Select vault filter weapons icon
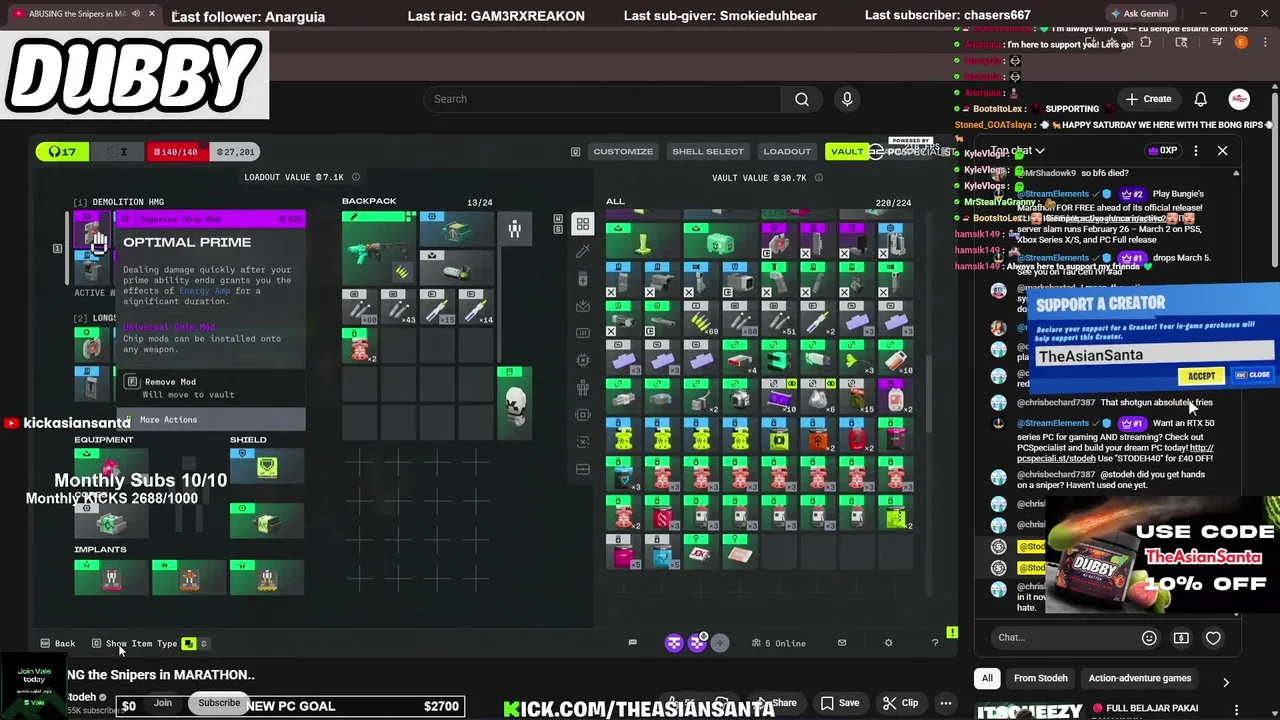This screenshot has height=720, width=1280. pos(583,252)
